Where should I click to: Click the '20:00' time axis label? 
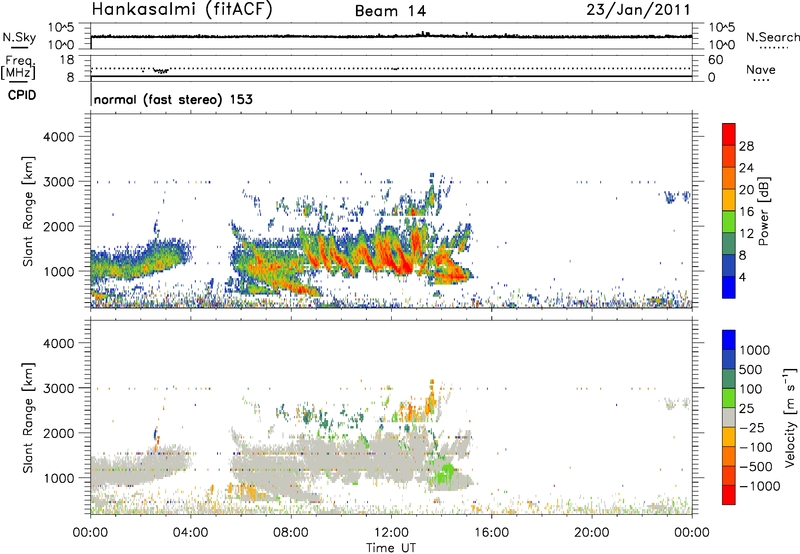click(x=591, y=533)
